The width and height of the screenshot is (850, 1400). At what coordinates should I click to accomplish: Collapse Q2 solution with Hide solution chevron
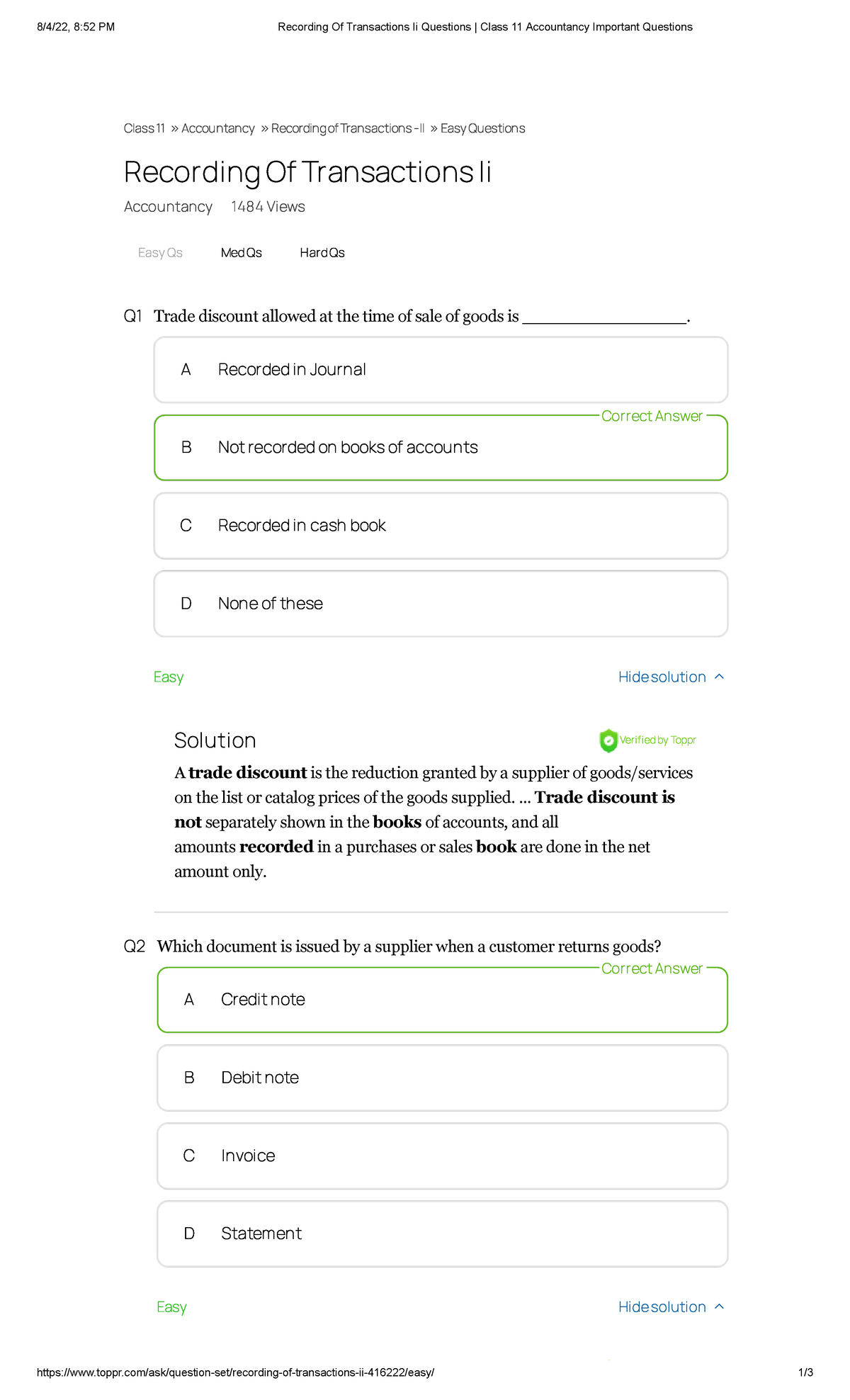coord(719,1306)
